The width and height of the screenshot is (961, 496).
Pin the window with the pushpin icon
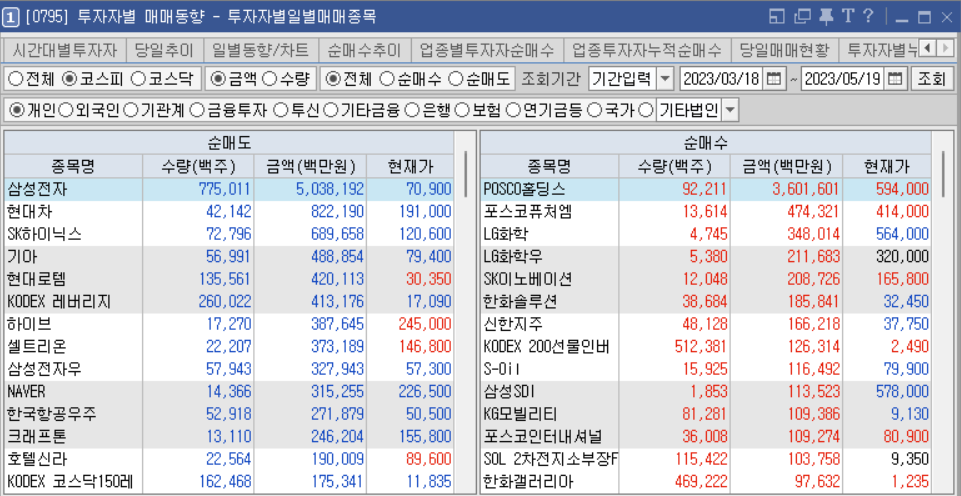click(826, 17)
